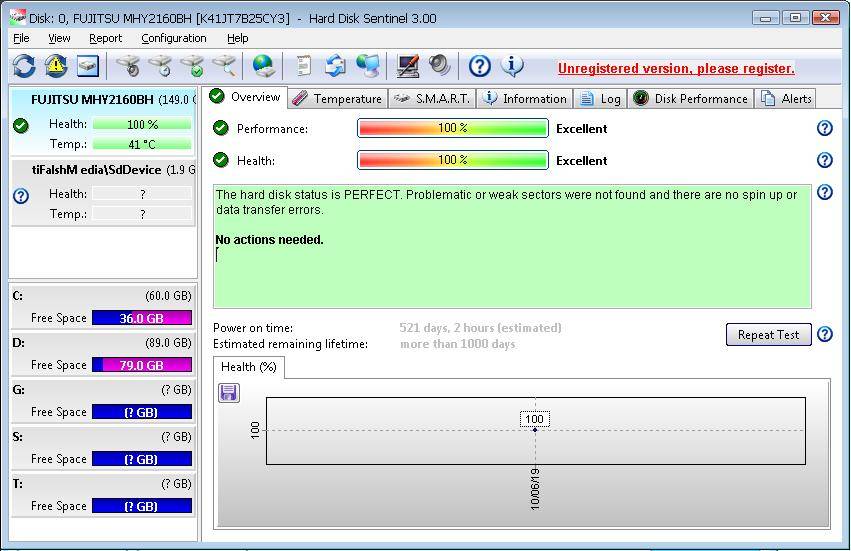Open the Configuration menu
Screen dimensions: 851x551
click(x=173, y=38)
